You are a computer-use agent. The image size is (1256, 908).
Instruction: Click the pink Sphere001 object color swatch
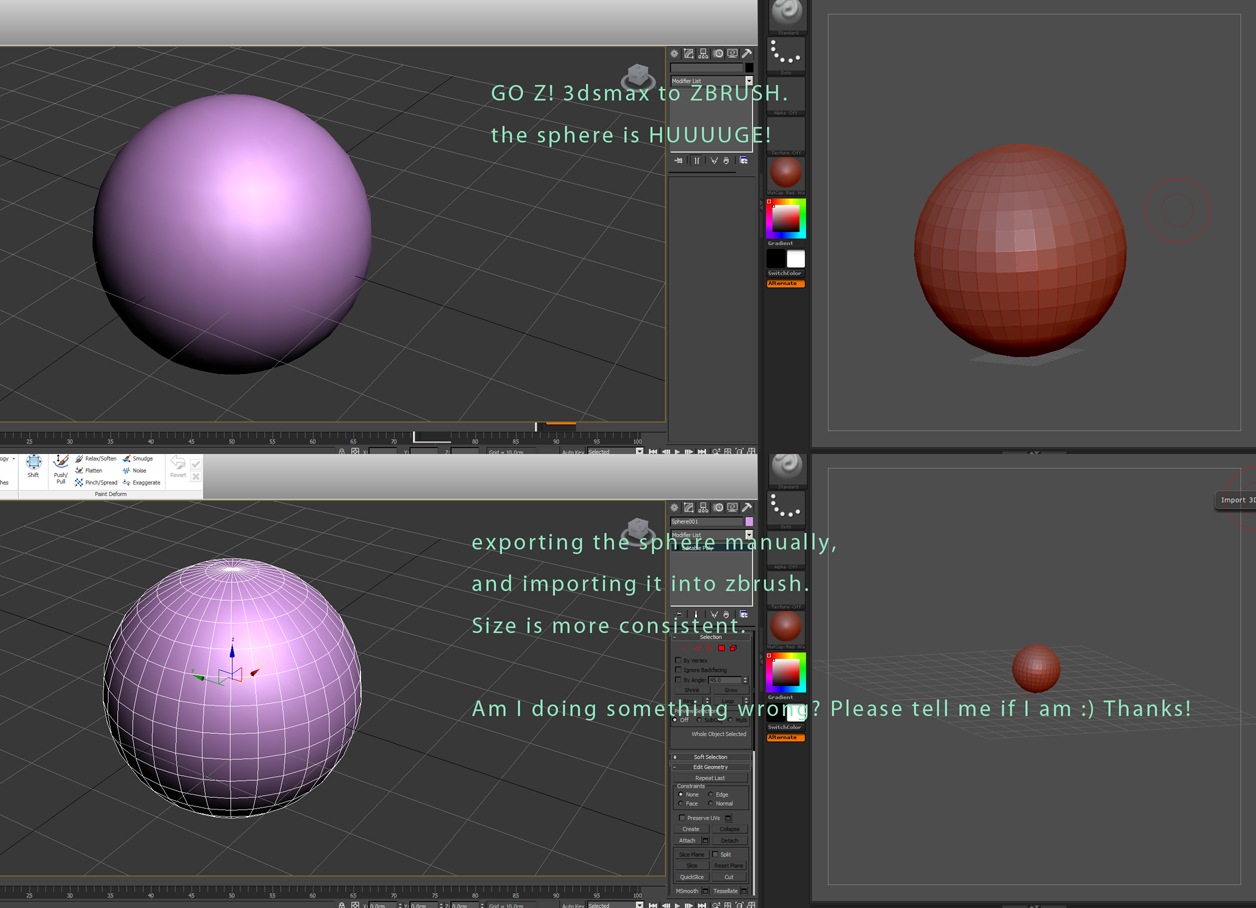click(749, 522)
